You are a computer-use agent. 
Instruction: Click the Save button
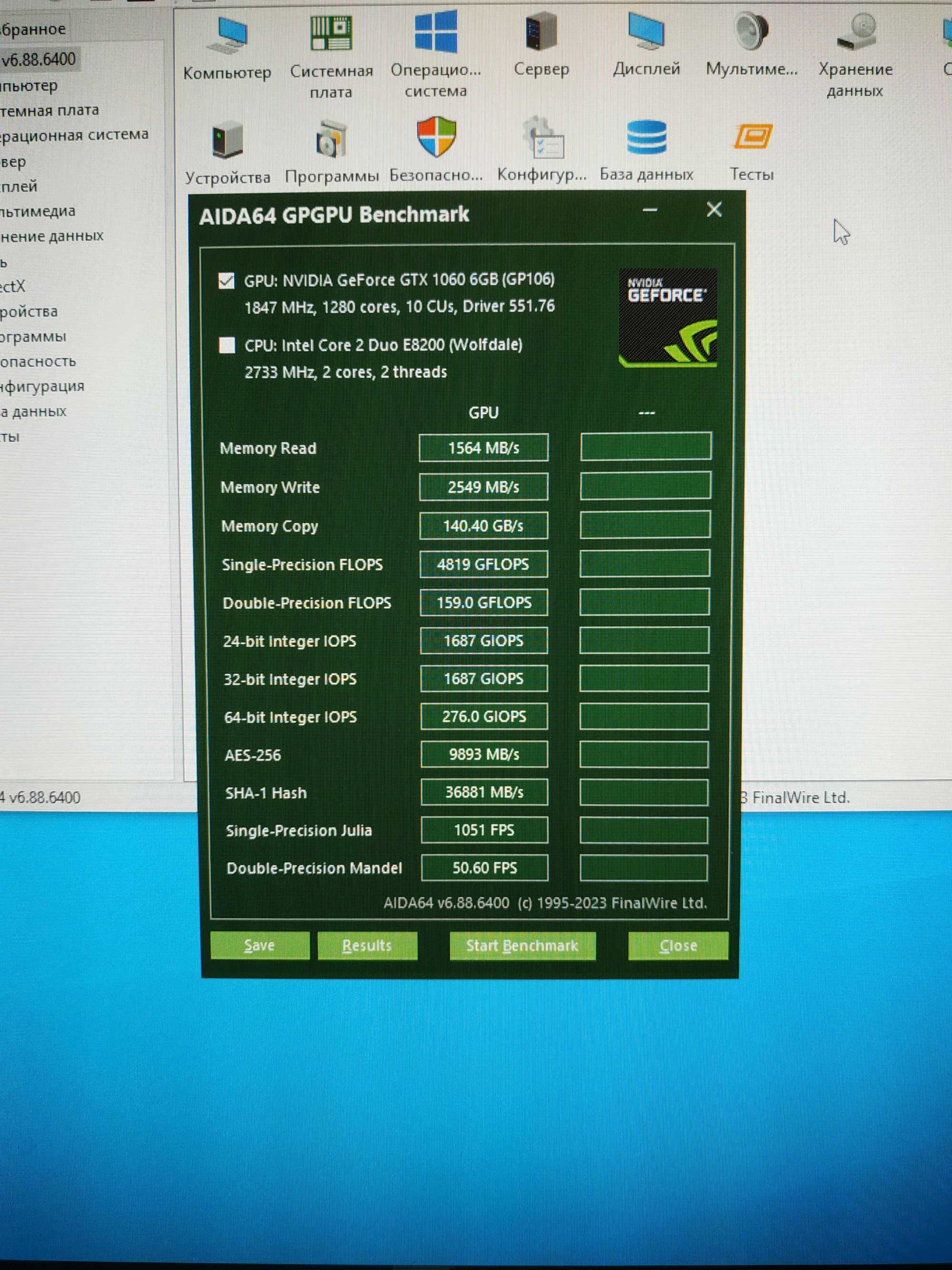click(260, 946)
